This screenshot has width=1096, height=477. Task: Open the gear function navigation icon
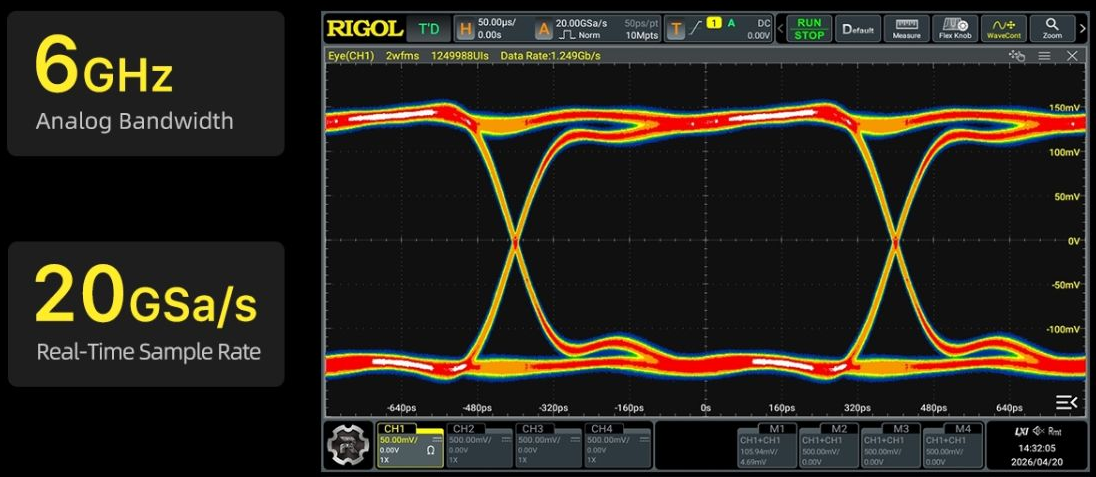(x=347, y=446)
